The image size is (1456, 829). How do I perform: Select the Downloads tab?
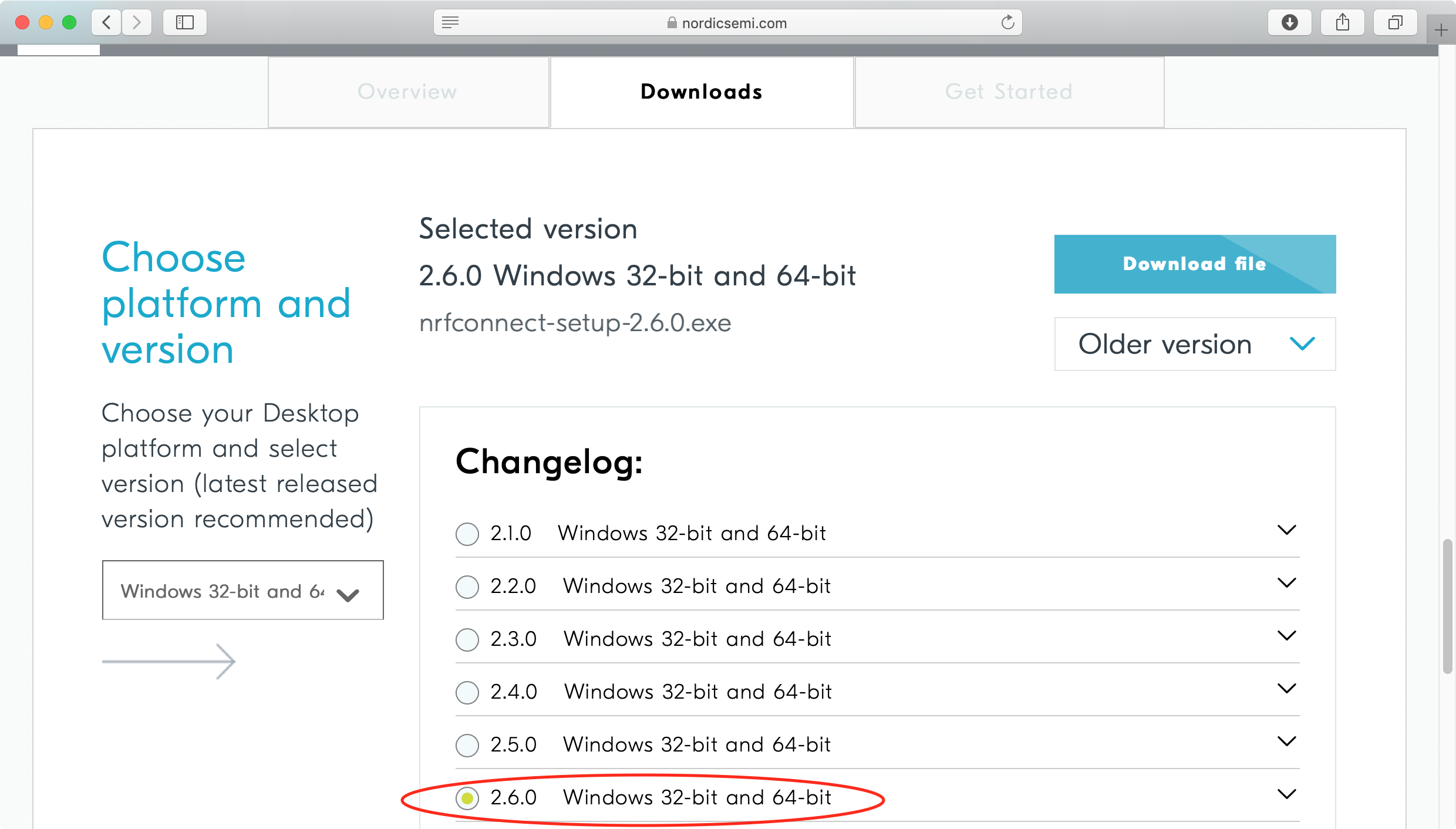click(702, 92)
